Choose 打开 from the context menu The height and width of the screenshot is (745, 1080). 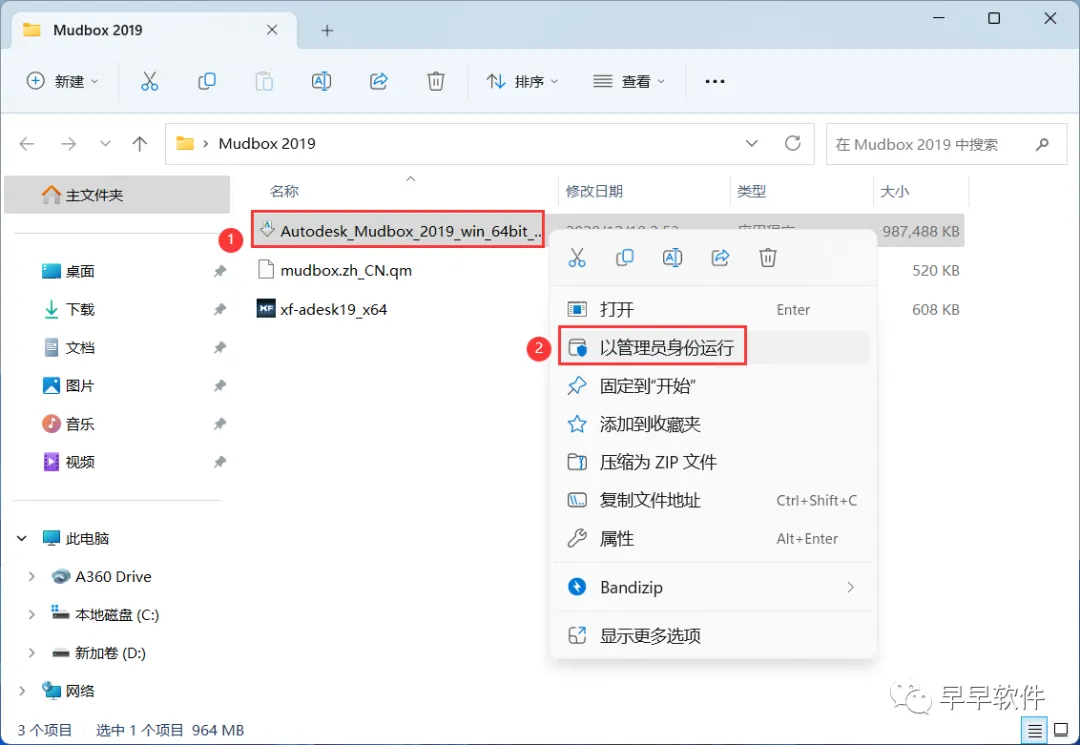713,309
